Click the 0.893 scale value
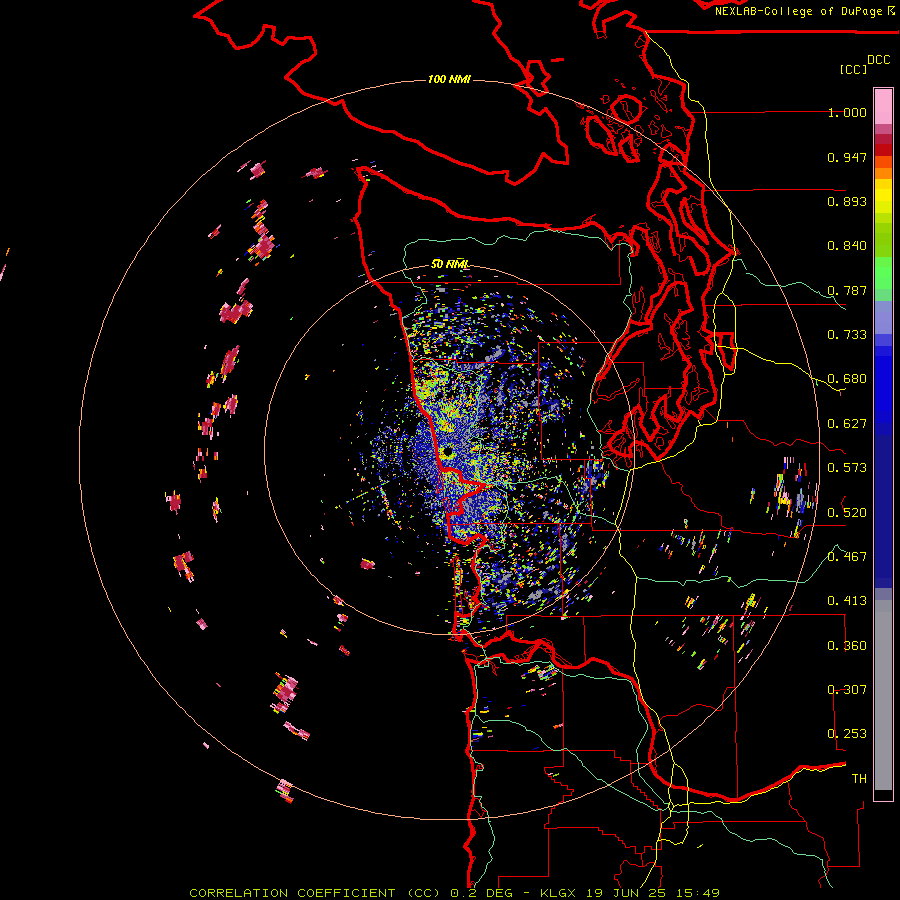Viewport: 900px width, 900px height. click(x=847, y=201)
